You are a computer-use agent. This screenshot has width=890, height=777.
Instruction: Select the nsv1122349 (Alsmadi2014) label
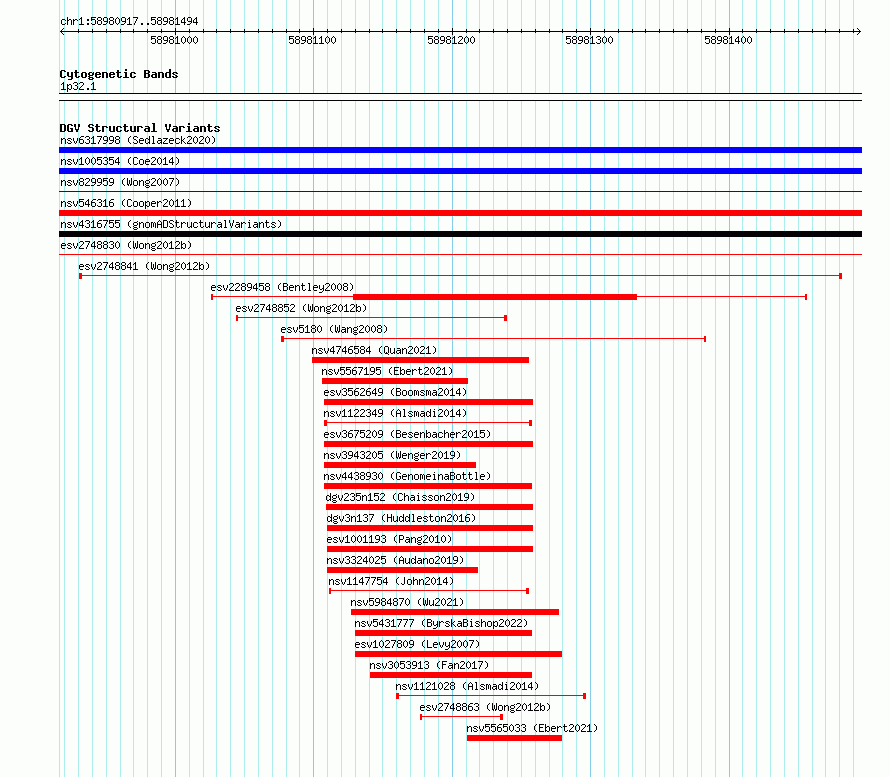pyautogui.click(x=395, y=413)
